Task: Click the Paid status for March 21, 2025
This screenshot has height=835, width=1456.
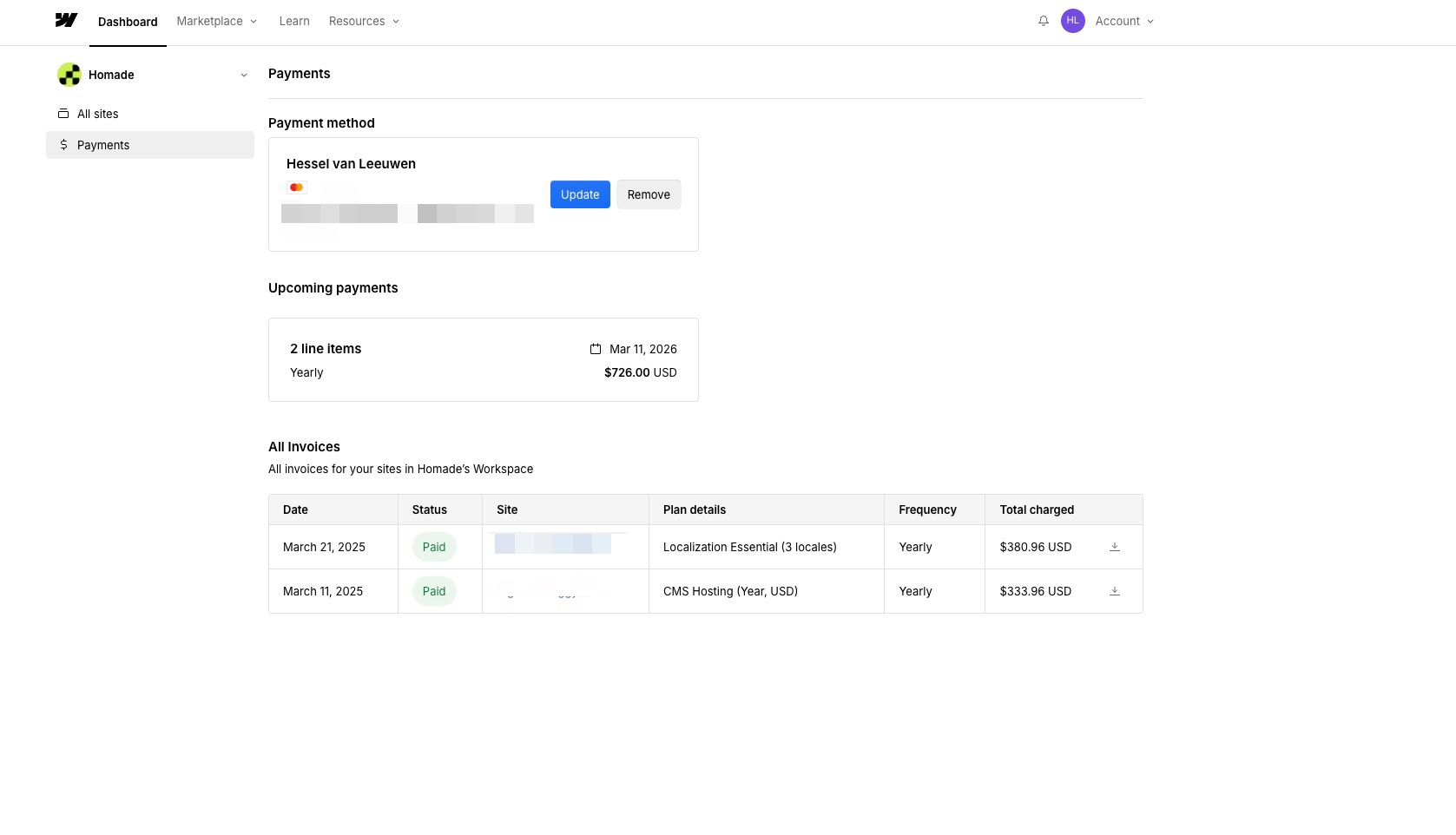Action: coord(434,547)
